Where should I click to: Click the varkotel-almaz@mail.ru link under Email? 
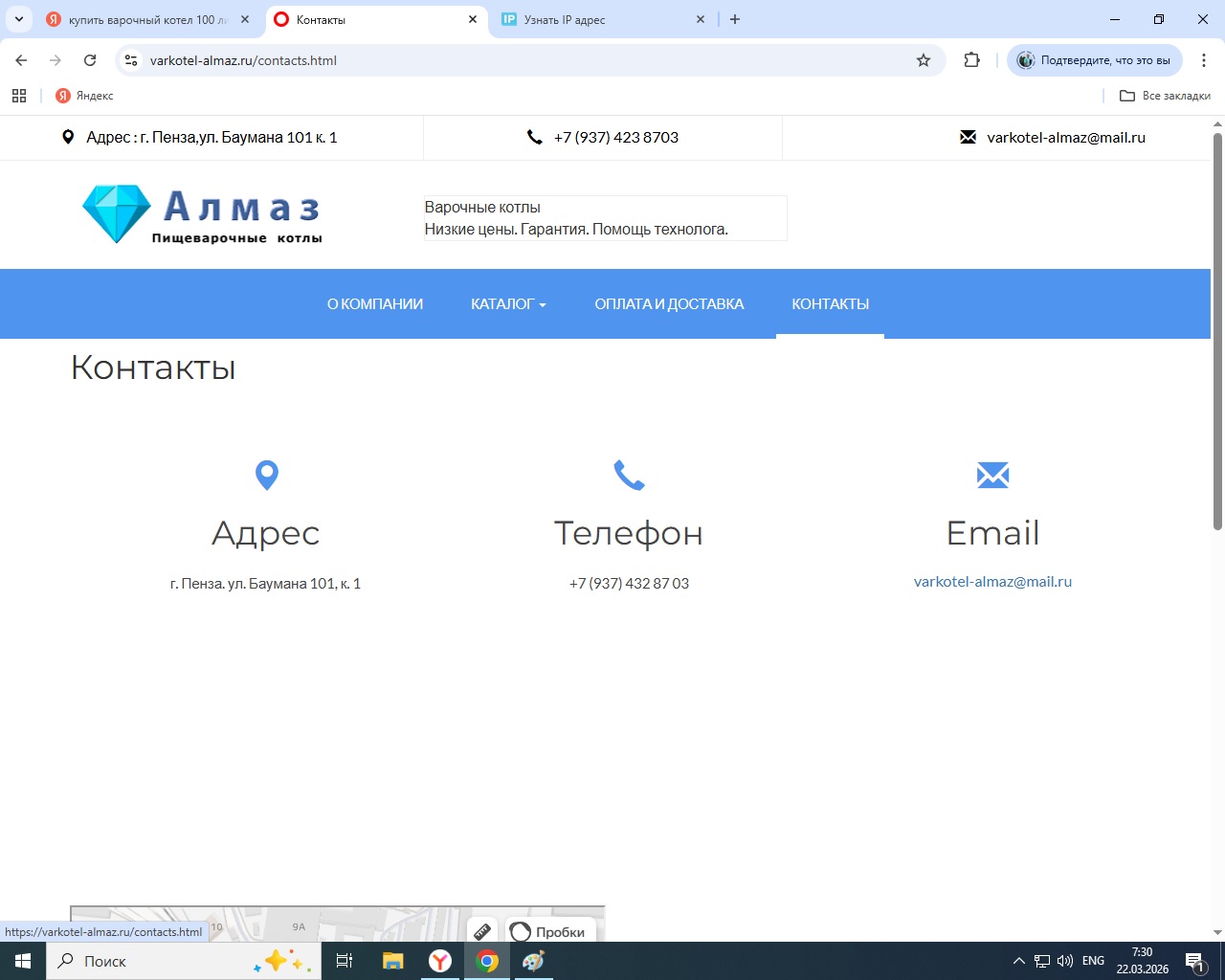click(x=992, y=582)
